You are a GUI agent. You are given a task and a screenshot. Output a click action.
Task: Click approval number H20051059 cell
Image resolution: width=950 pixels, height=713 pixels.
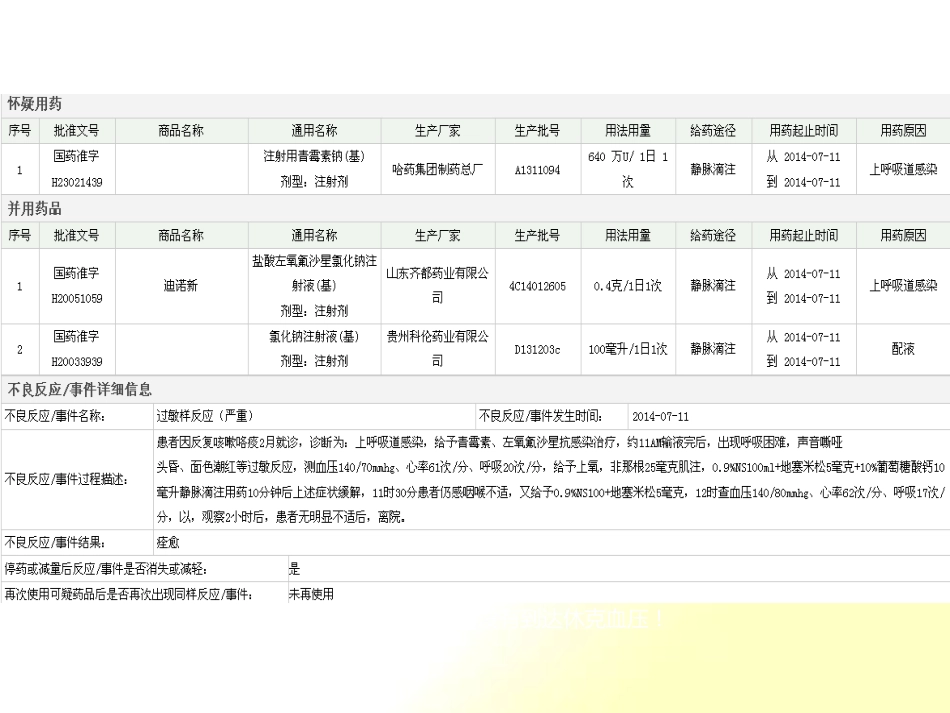[76, 286]
